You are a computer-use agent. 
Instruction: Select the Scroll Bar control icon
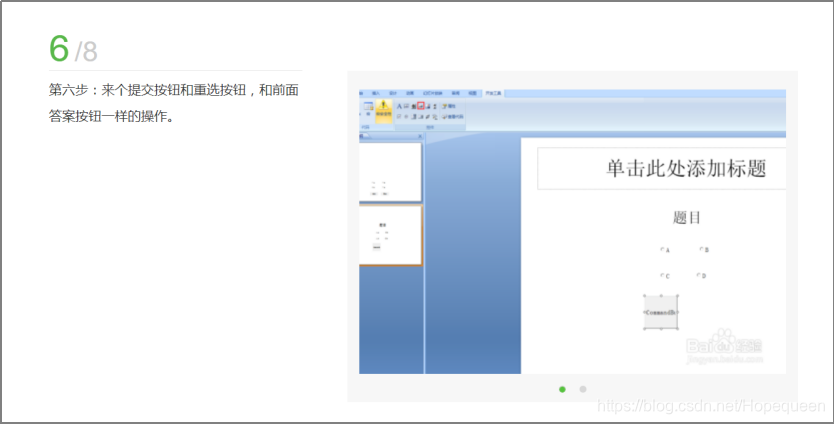click(x=435, y=106)
